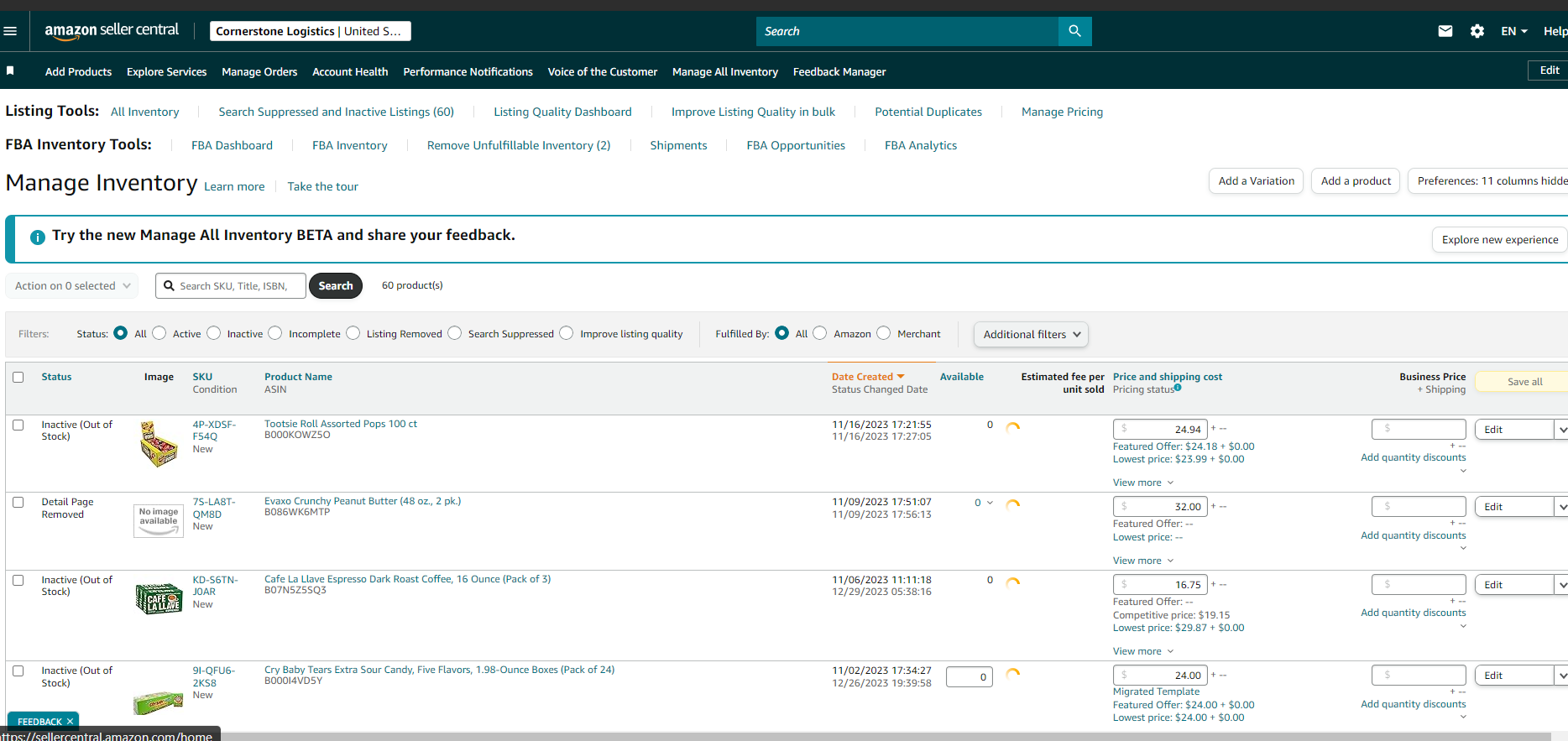The width and height of the screenshot is (1568, 741).
Task: Choose the Inactive status filter
Action: [214, 333]
